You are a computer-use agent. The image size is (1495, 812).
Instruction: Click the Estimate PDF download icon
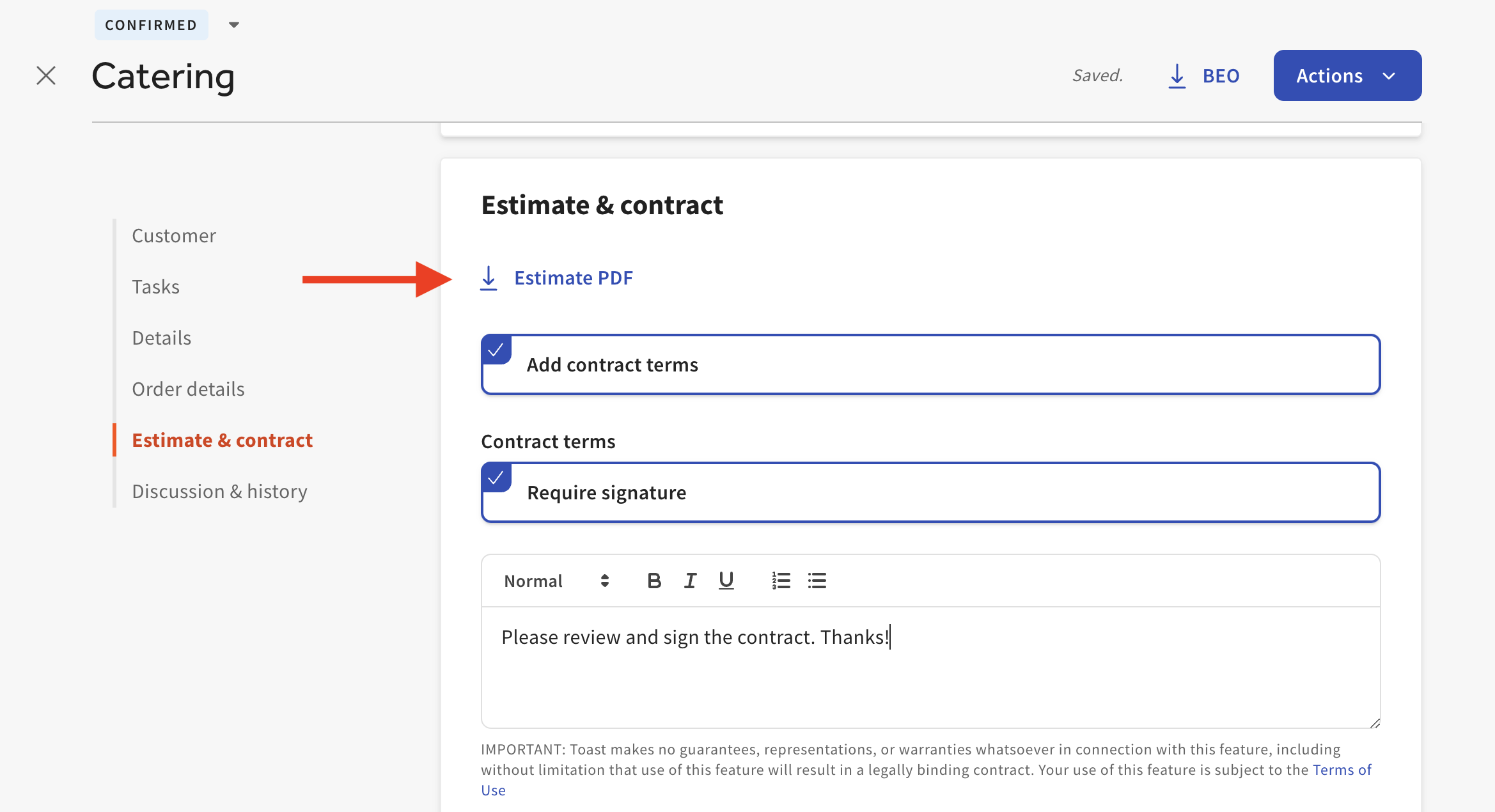click(x=489, y=278)
